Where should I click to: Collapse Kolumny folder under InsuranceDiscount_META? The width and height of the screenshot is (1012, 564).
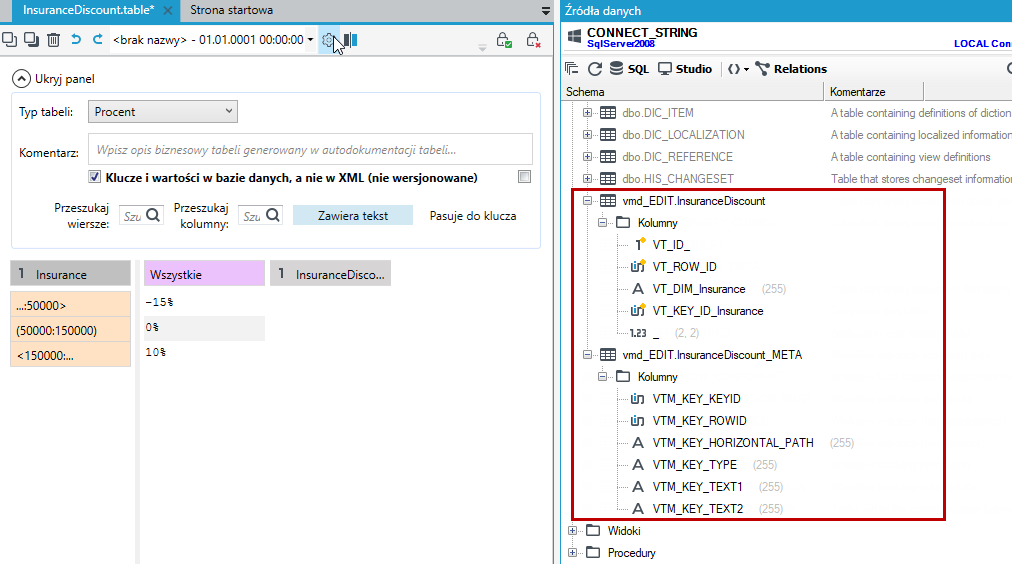click(602, 377)
